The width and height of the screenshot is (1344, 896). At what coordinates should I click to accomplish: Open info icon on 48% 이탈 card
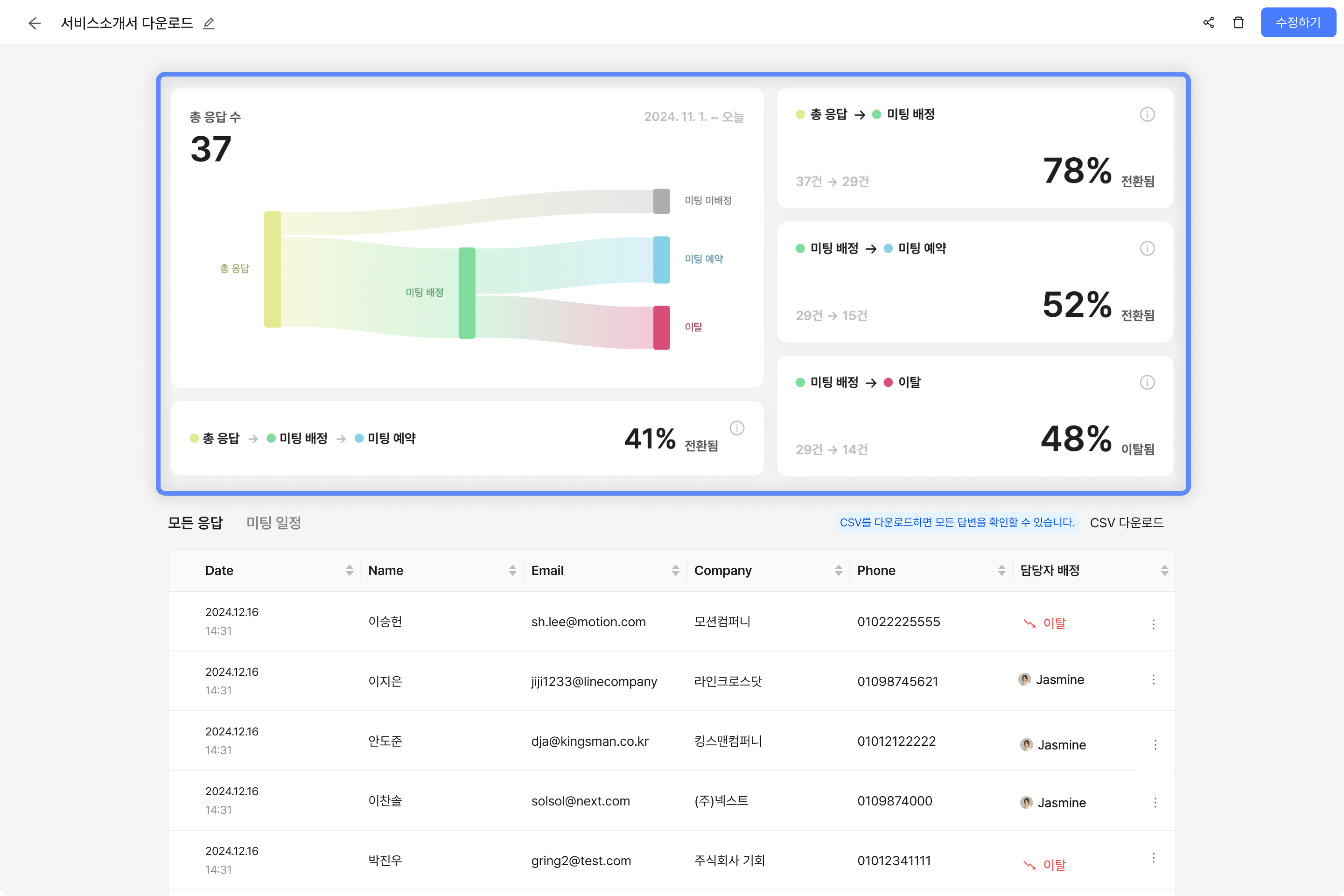pos(1147,382)
